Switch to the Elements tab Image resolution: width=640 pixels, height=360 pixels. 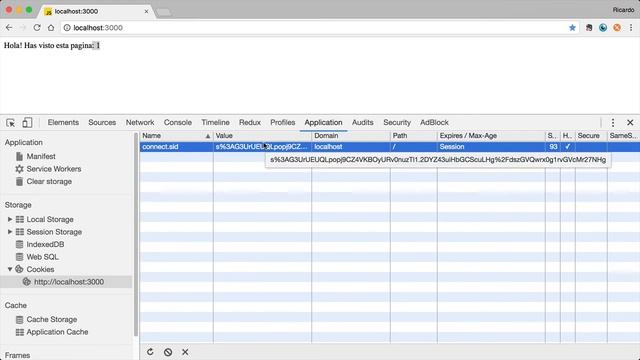(63, 122)
